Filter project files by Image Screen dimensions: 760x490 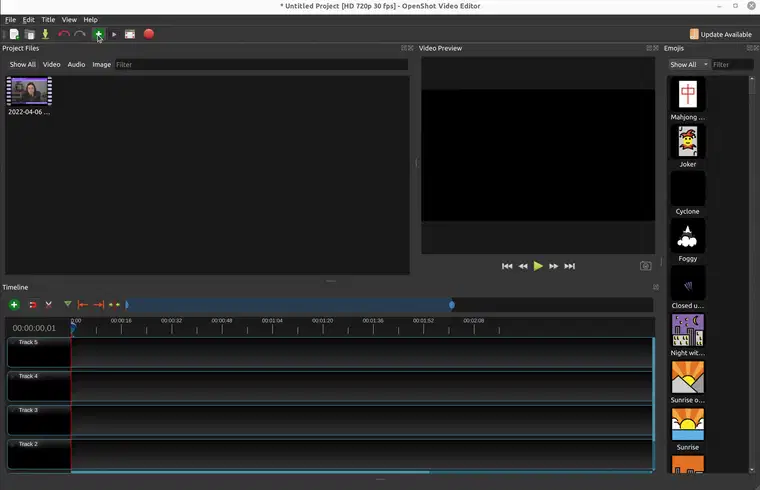click(x=101, y=64)
